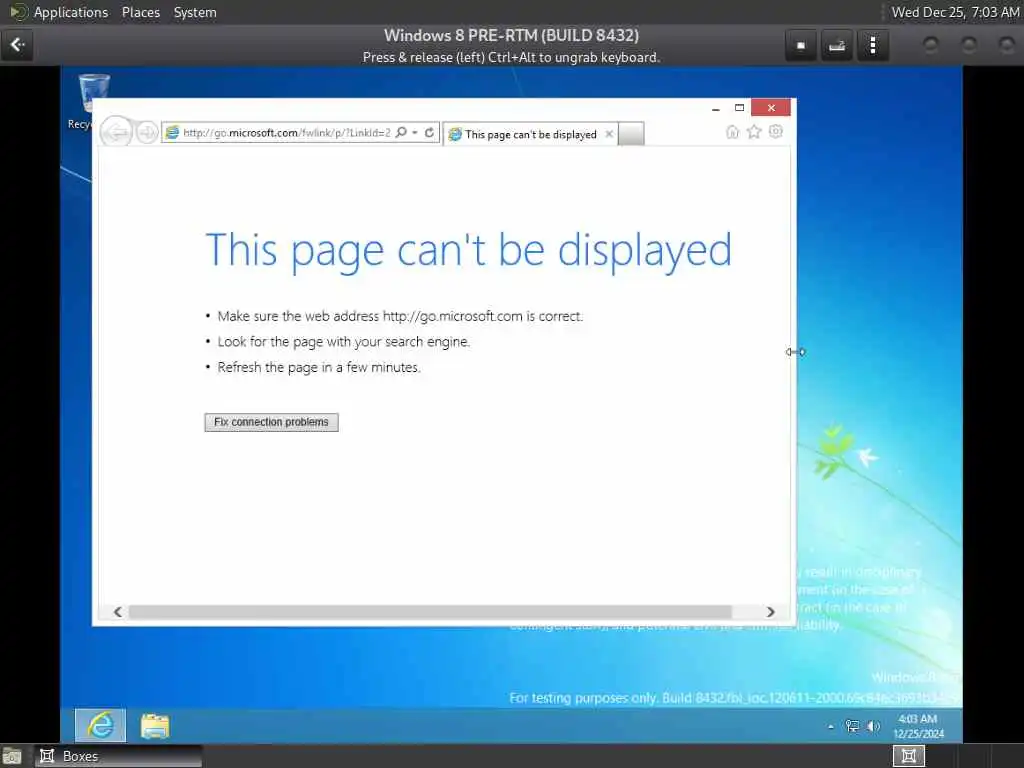
Task: Open the System menu
Action: click(x=195, y=12)
